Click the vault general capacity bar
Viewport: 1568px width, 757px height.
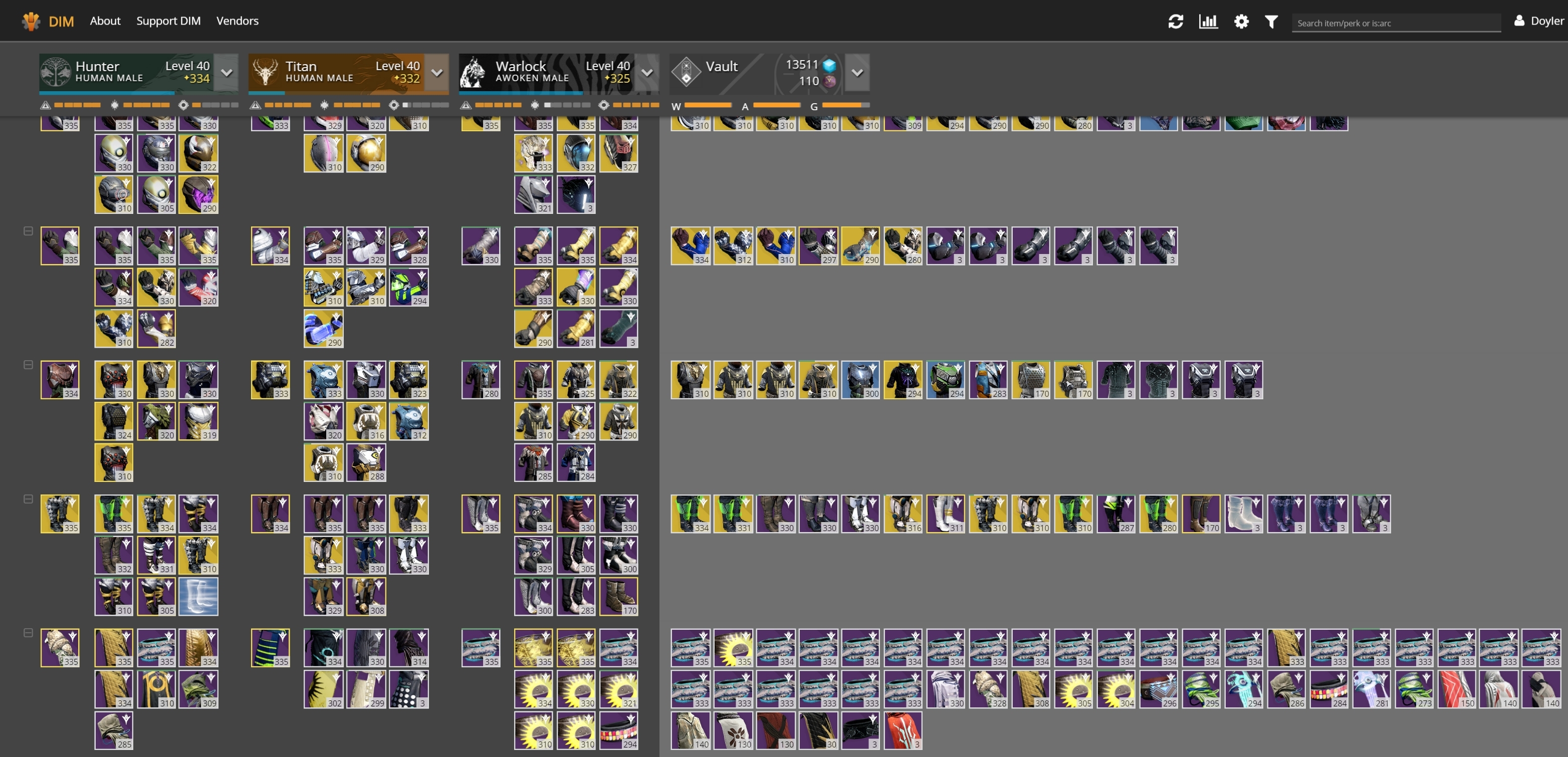coord(846,105)
